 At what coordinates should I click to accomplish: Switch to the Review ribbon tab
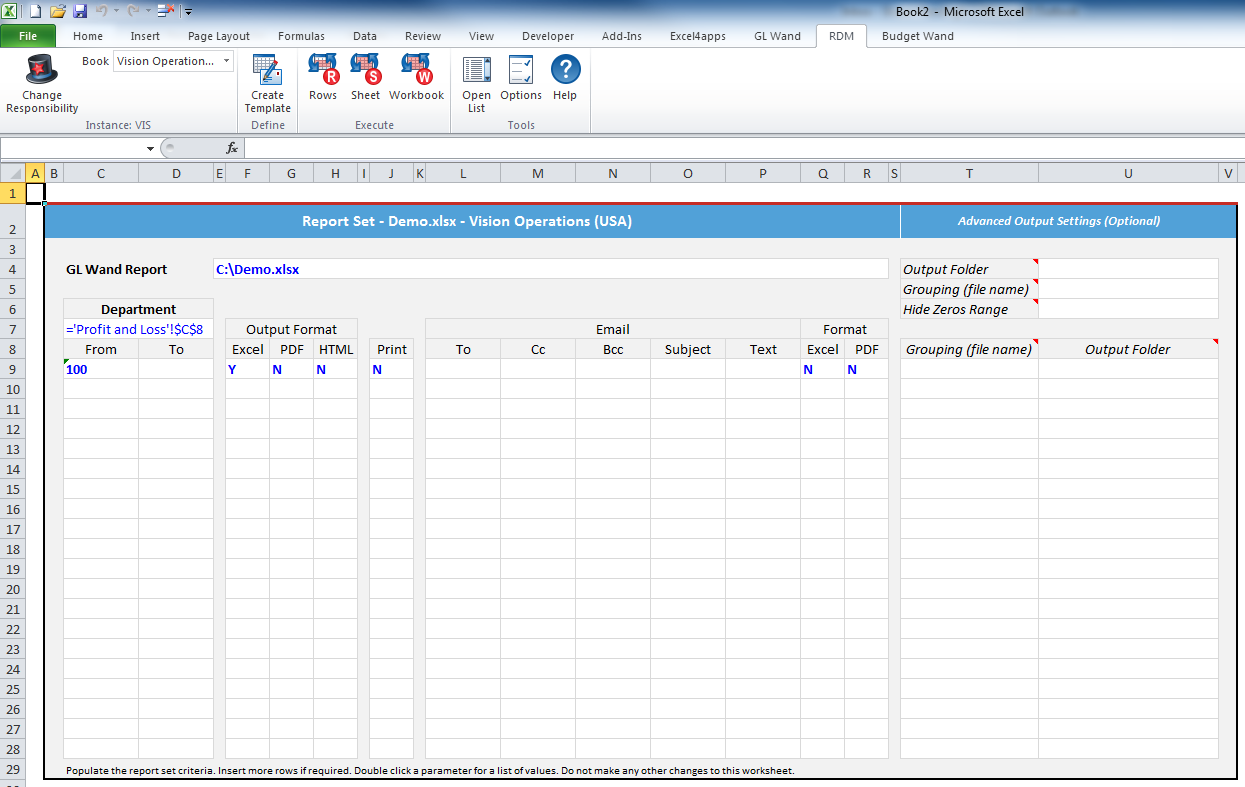423,36
